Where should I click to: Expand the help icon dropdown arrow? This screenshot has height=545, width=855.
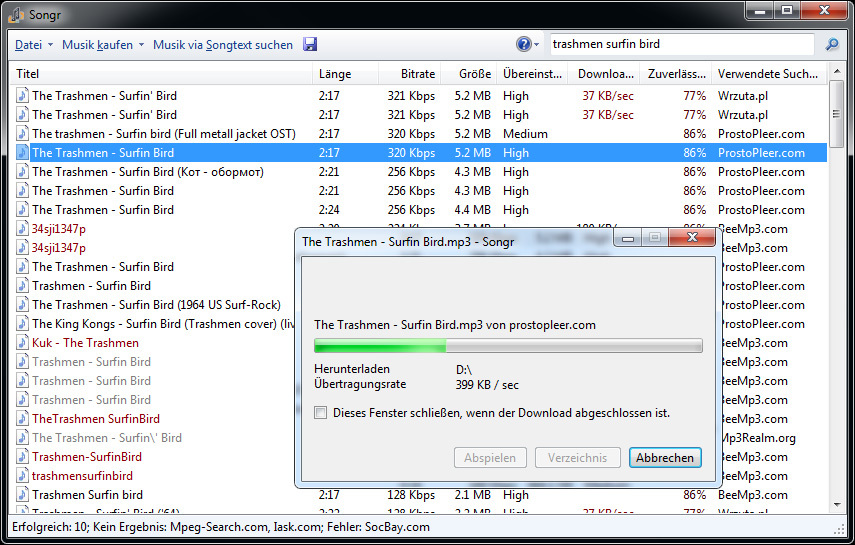[536, 45]
